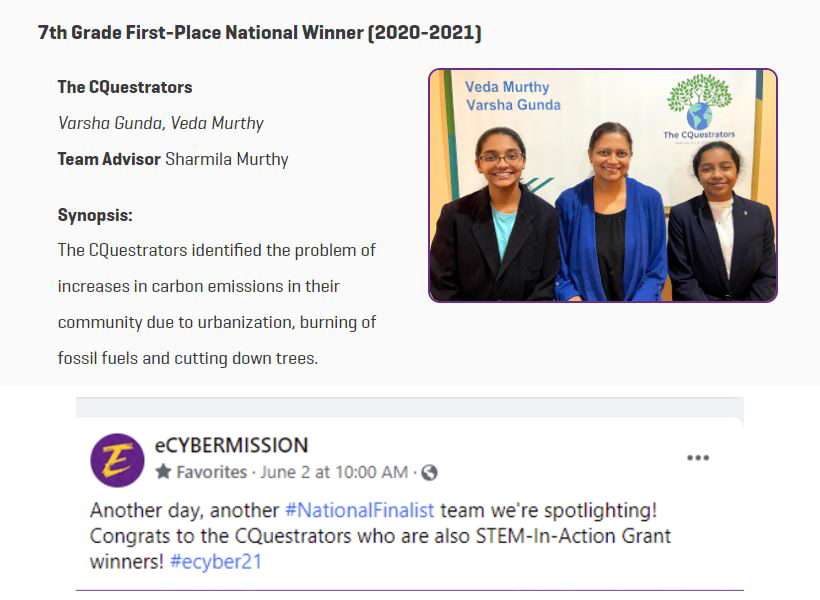
Task: Click the Favorites label in post header
Action: point(211,472)
